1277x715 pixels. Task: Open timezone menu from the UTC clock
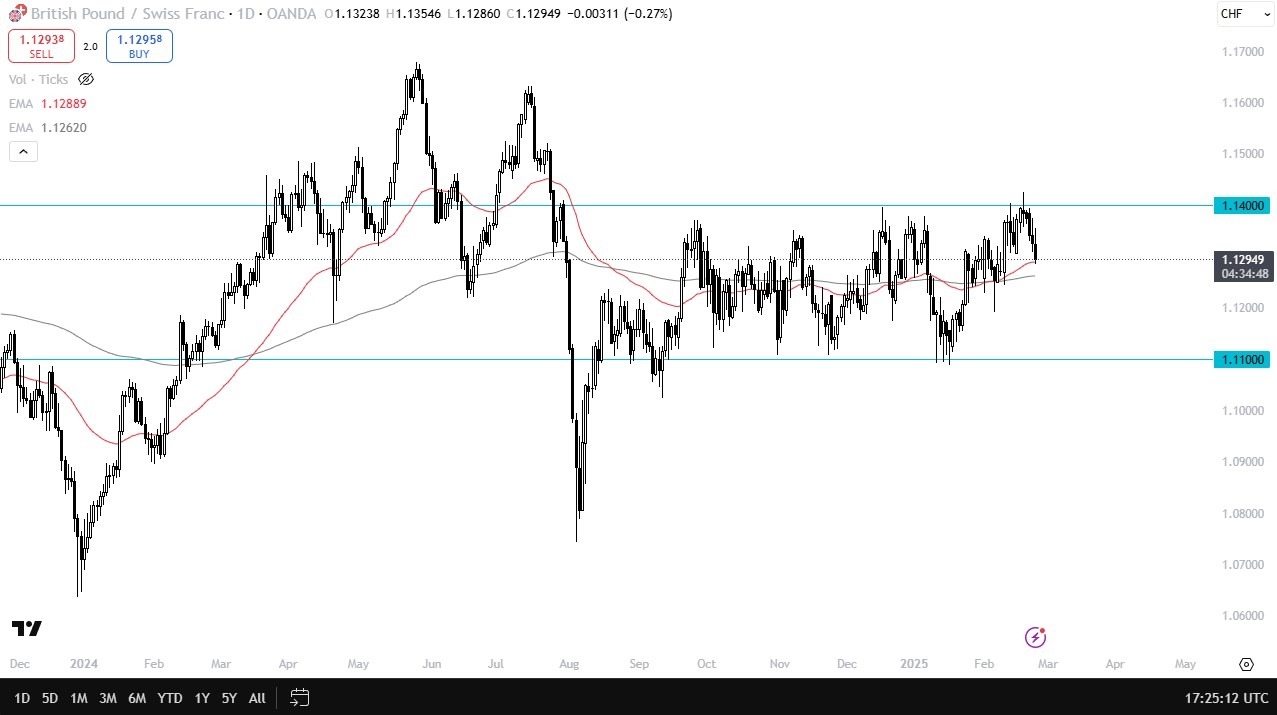(x=1218, y=697)
